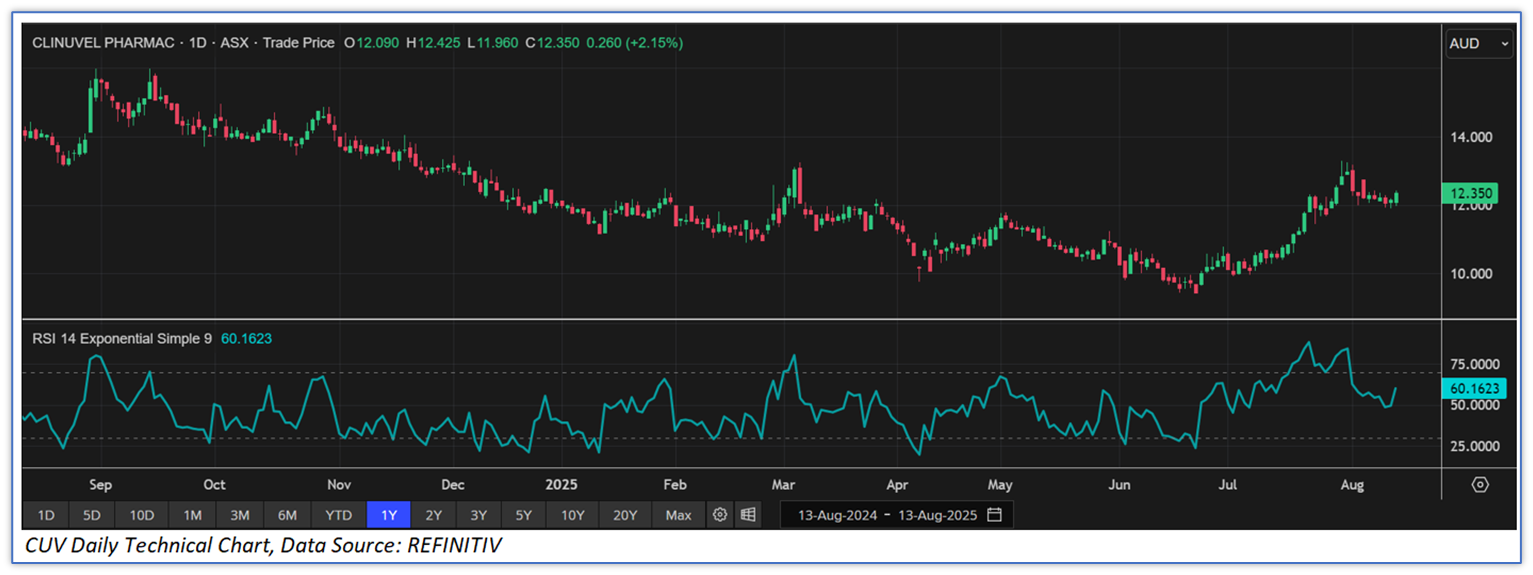
Task: Choose the 10D range button
Action: (141, 515)
